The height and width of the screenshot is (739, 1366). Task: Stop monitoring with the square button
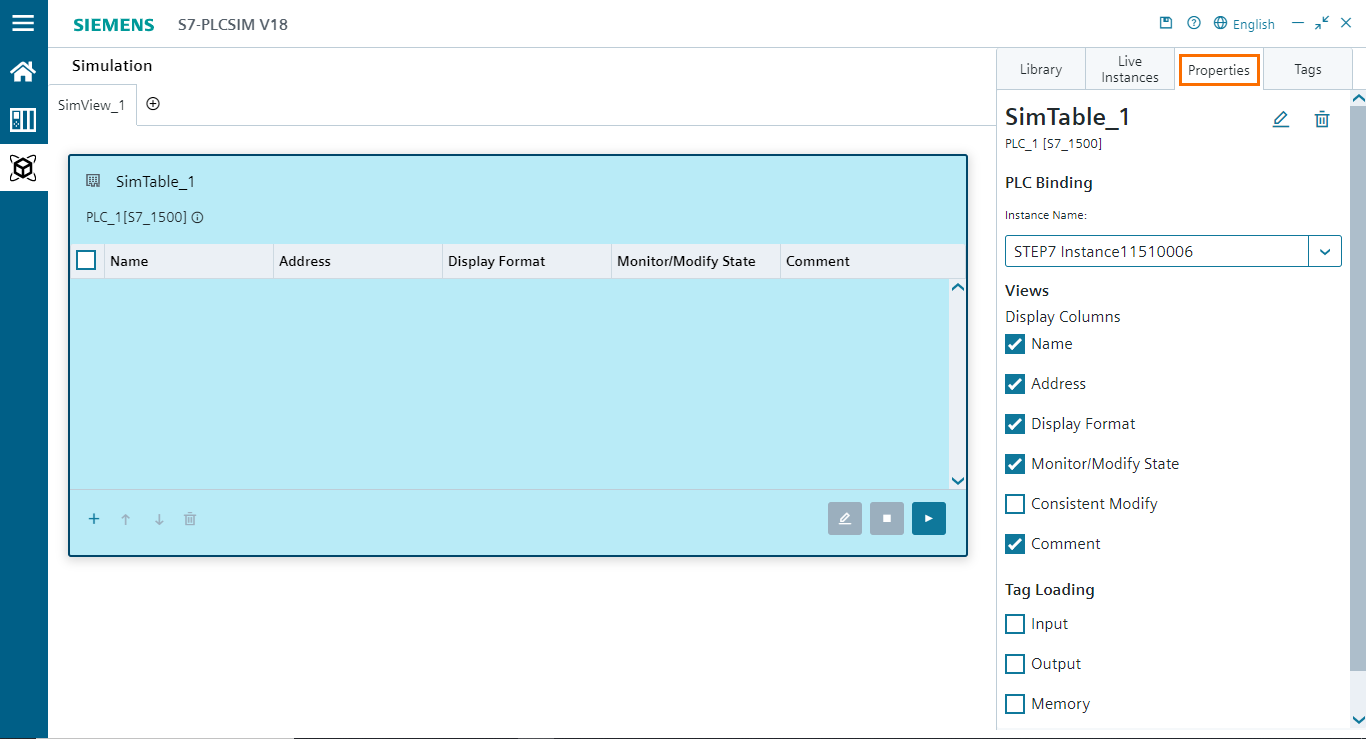(x=887, y=518)
